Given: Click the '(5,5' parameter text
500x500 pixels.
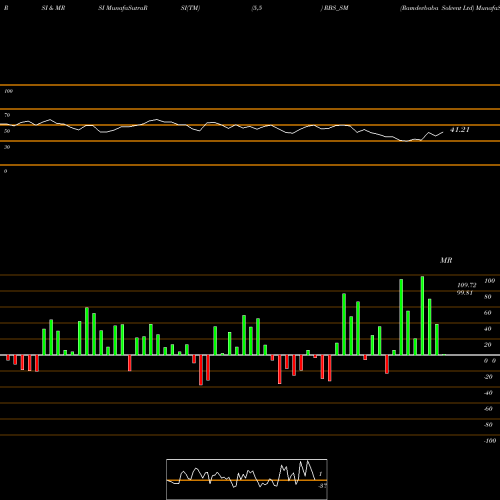Looking at the screenshot, I should coord(257,8).
